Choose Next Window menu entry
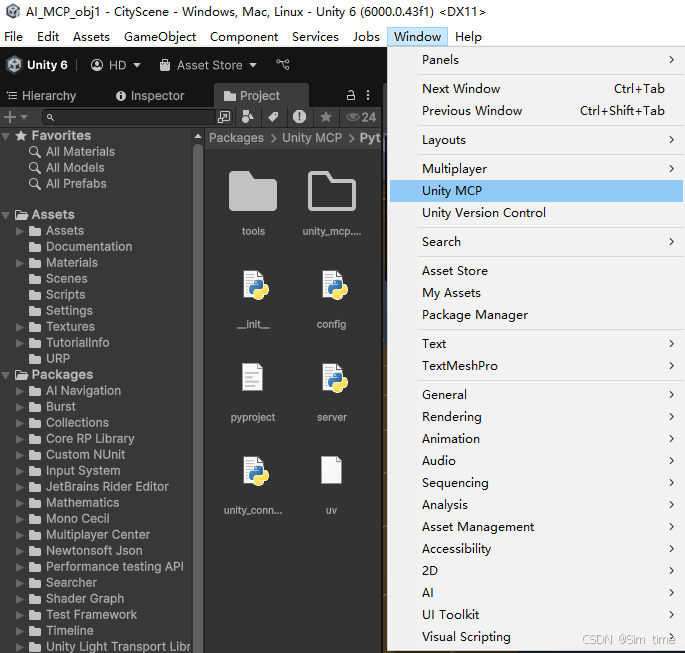The image size is (685, 653). point(536,89)
